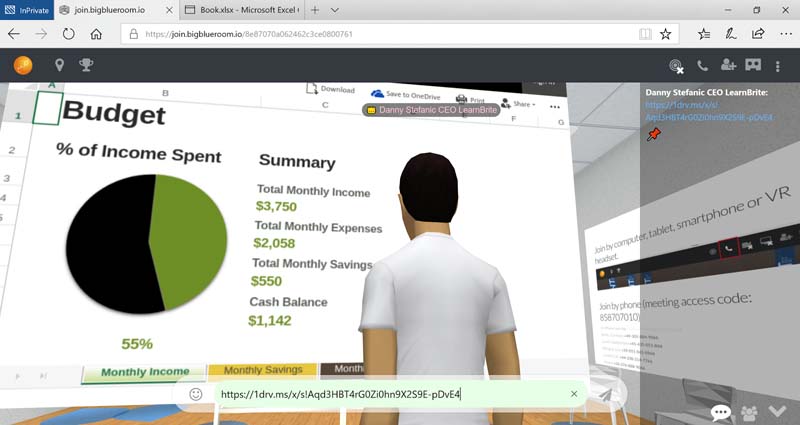Click the red pushpin in chat
This screenshot has height=425, width=800.
(654, 134)
